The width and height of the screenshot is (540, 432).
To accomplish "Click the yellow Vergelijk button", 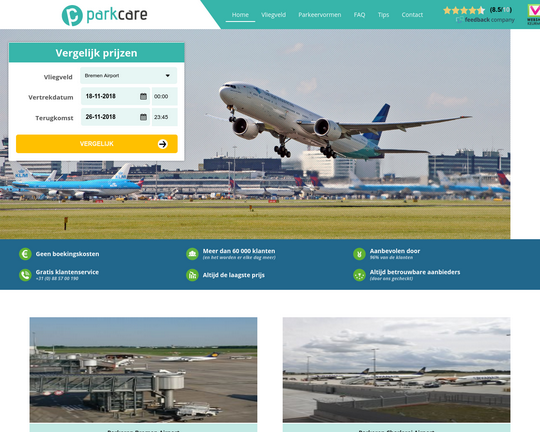I will pos(97,144).
